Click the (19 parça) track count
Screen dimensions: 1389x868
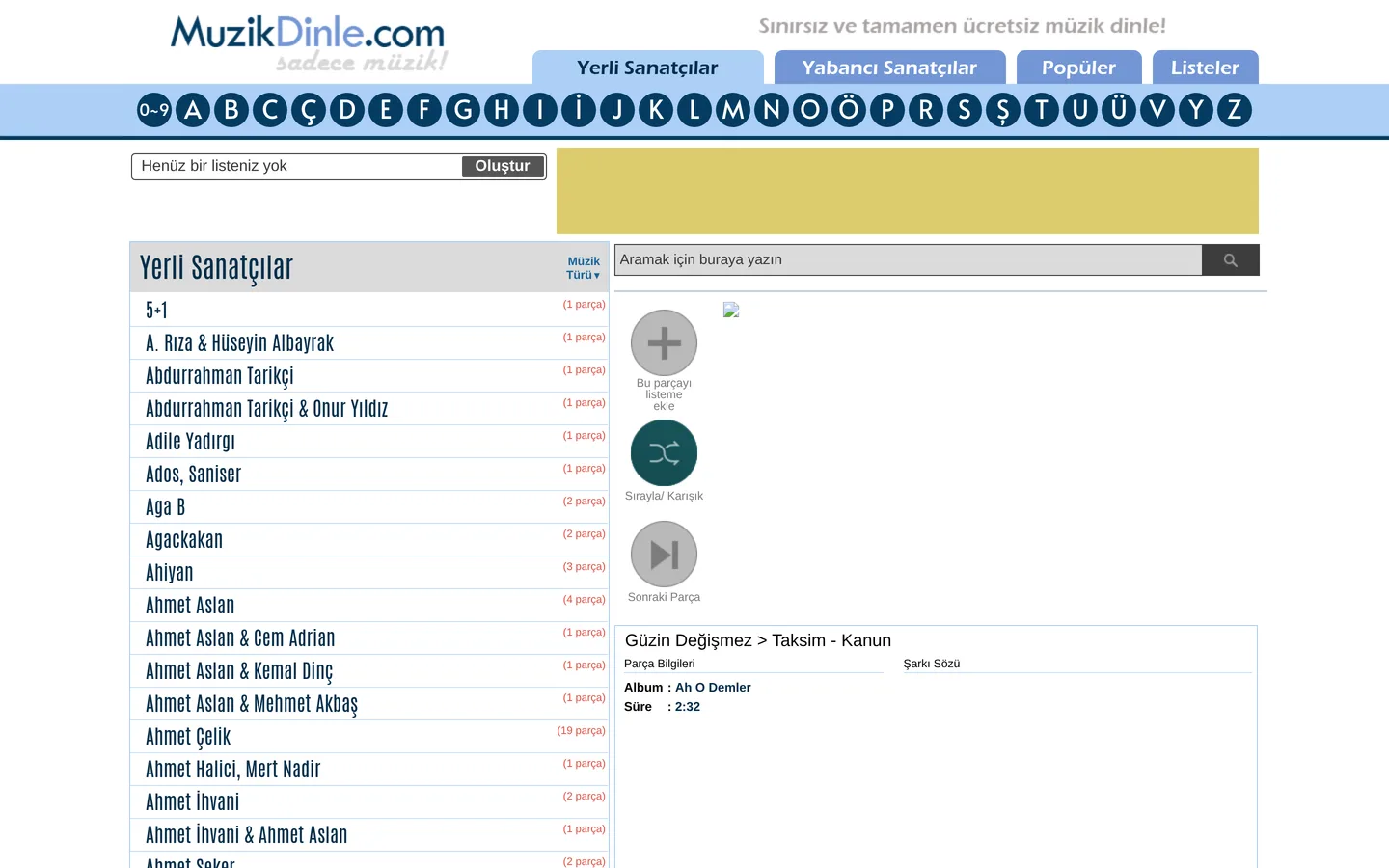581,730
